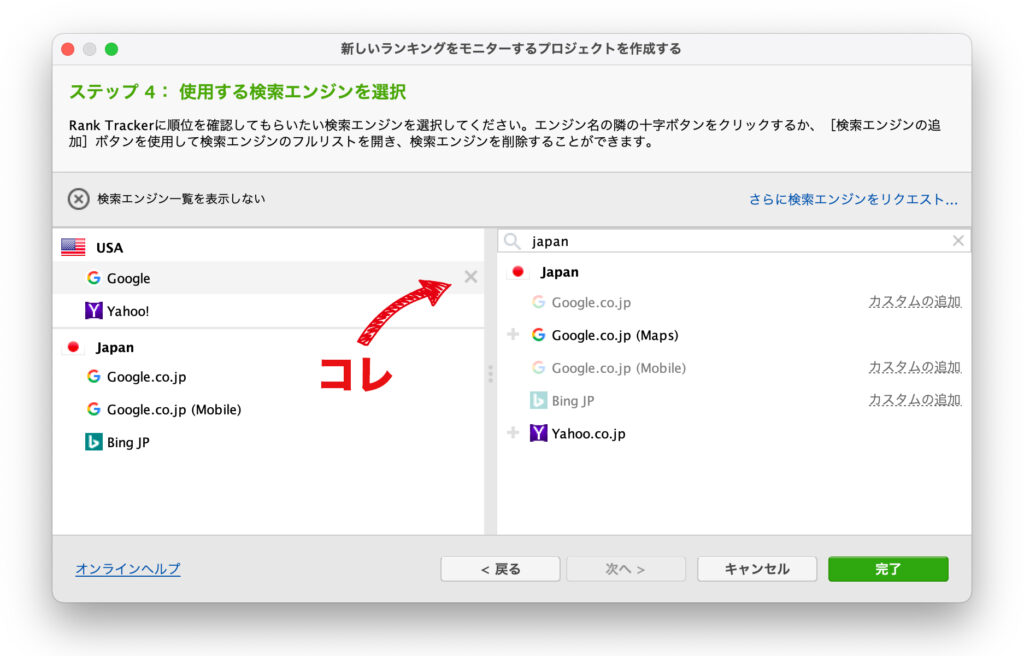Image resolution: width=1024 pixels, height=656 pixels.
Task: Click the ステップ 4 heading text
Action: (x=238, y=91)
